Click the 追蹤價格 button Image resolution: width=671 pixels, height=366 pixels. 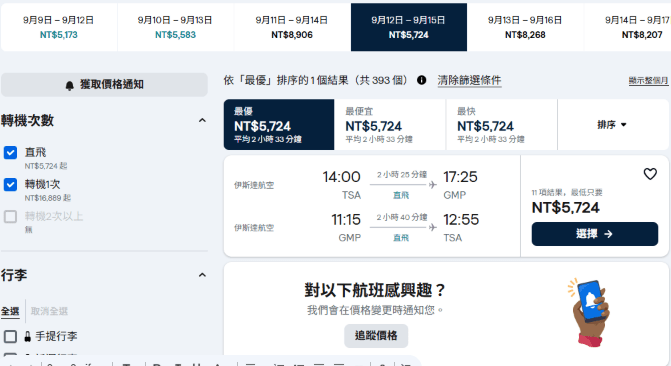coord(376,336)
